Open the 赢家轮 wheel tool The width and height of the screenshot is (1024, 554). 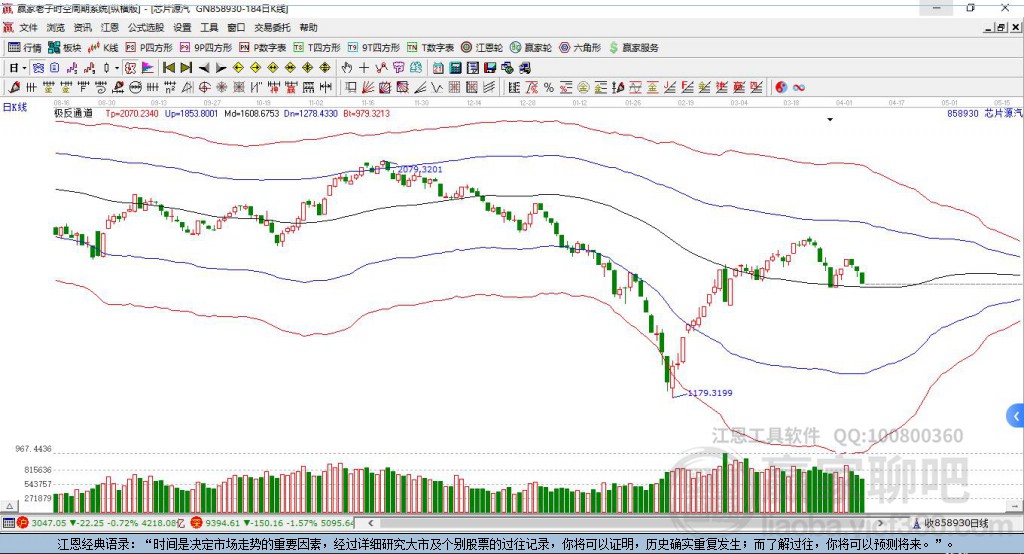(531, 48)
